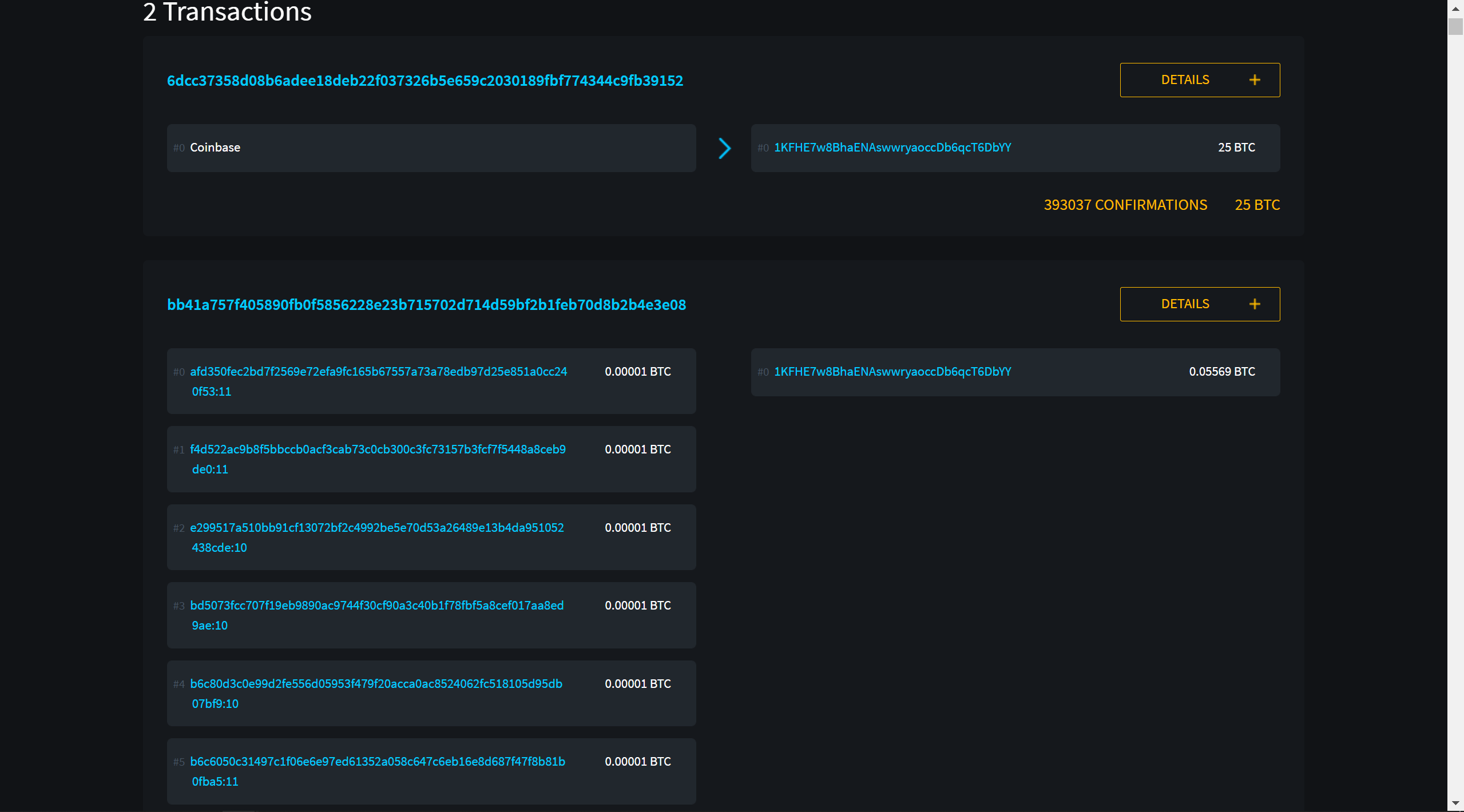
Task: Open the 25 BTC output address 1KFHE7w8
Action: [892, 148]
